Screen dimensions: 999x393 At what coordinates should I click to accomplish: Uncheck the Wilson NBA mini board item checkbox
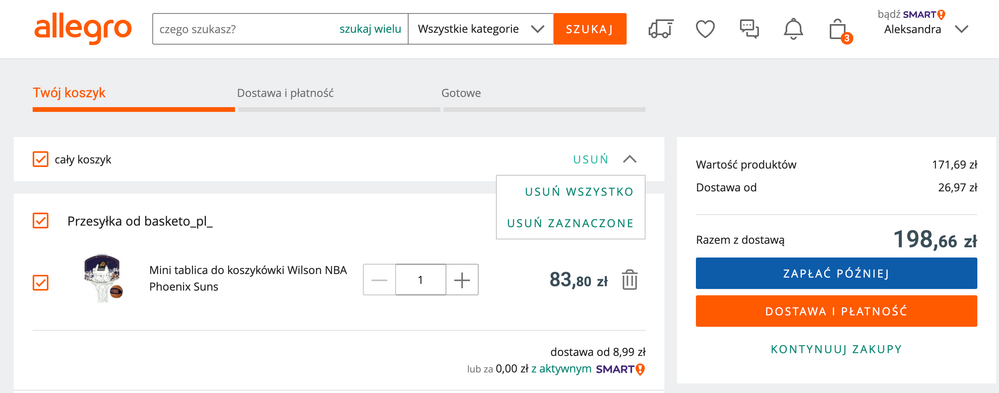(x=40, y=282)
